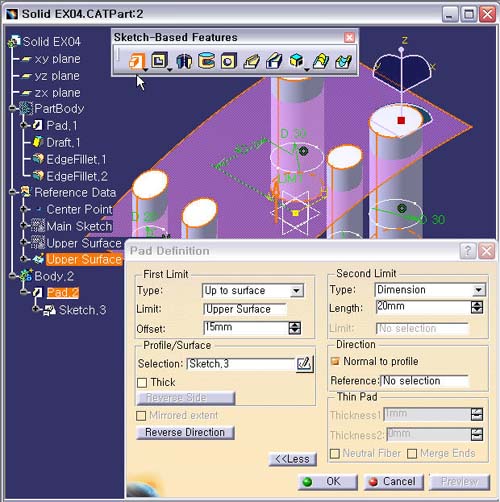Image resolution: width=500 pixels, height=502 pixels.
Task: Open First Limit Type dropdown
Action: coord(296,291)
